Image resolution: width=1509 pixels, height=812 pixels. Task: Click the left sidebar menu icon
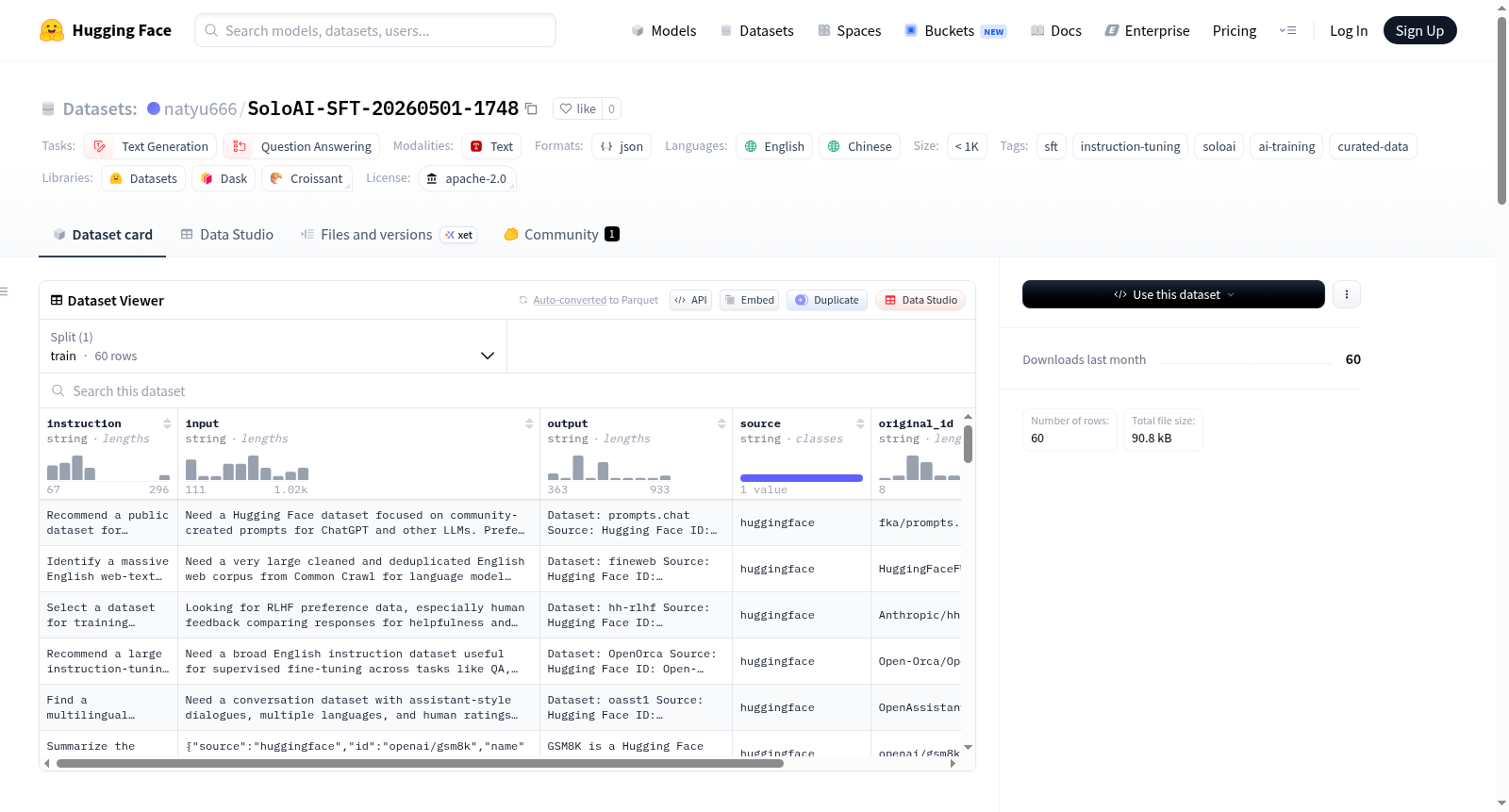tap(5, 291)
